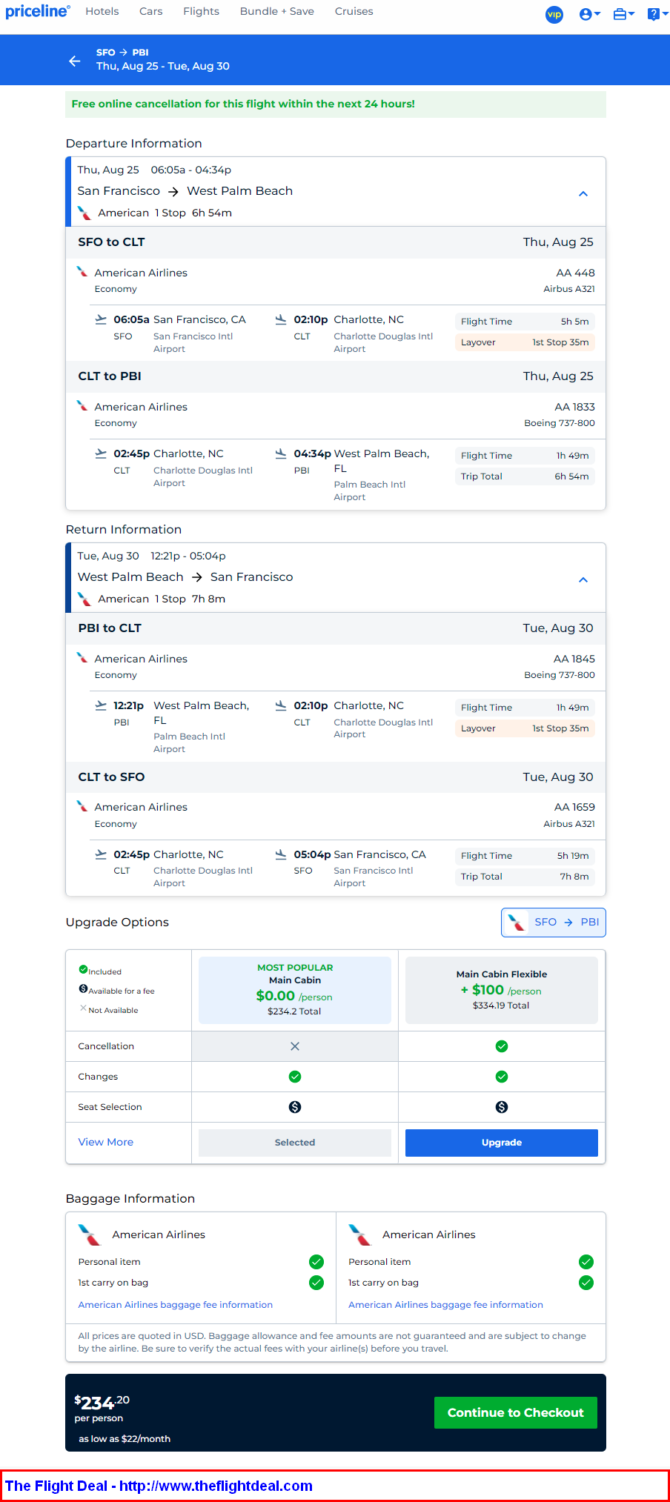Open the Cruises tab
This screenshot has height=1502, width=670.
354,12
